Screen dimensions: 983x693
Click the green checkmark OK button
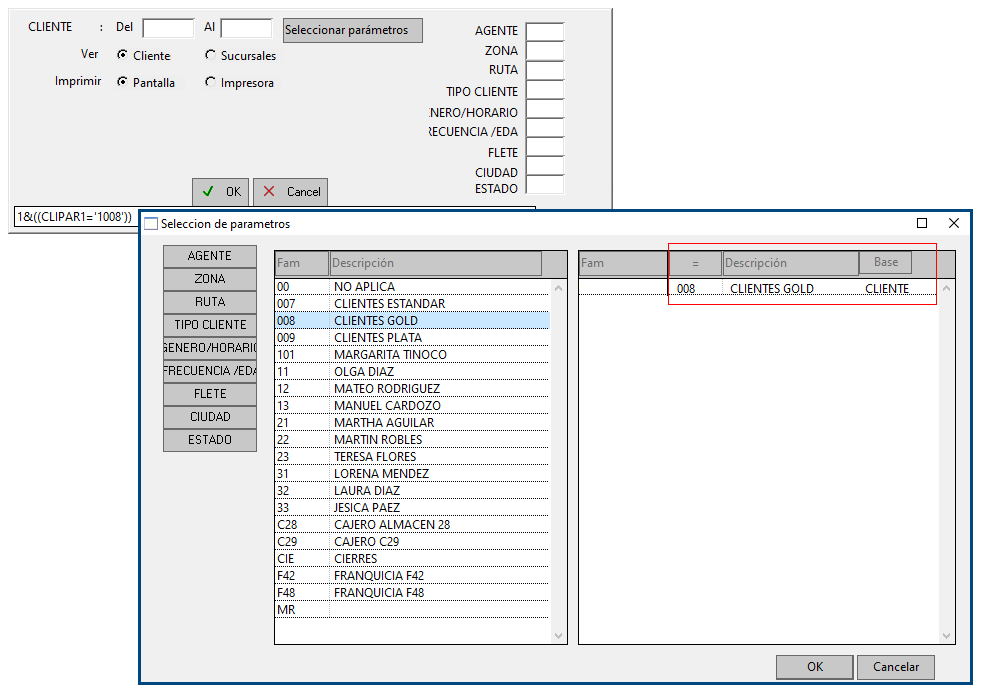point(220,191)
